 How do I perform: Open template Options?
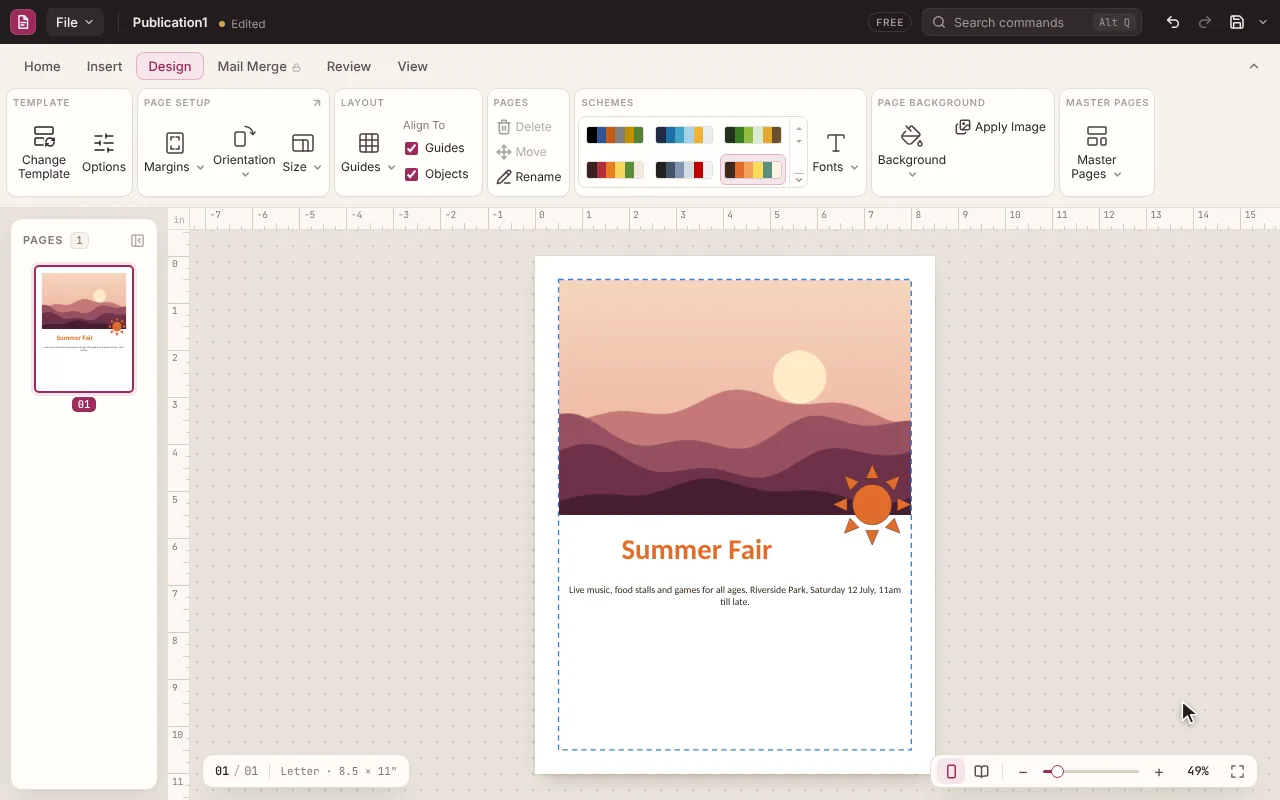click(104, 153)
